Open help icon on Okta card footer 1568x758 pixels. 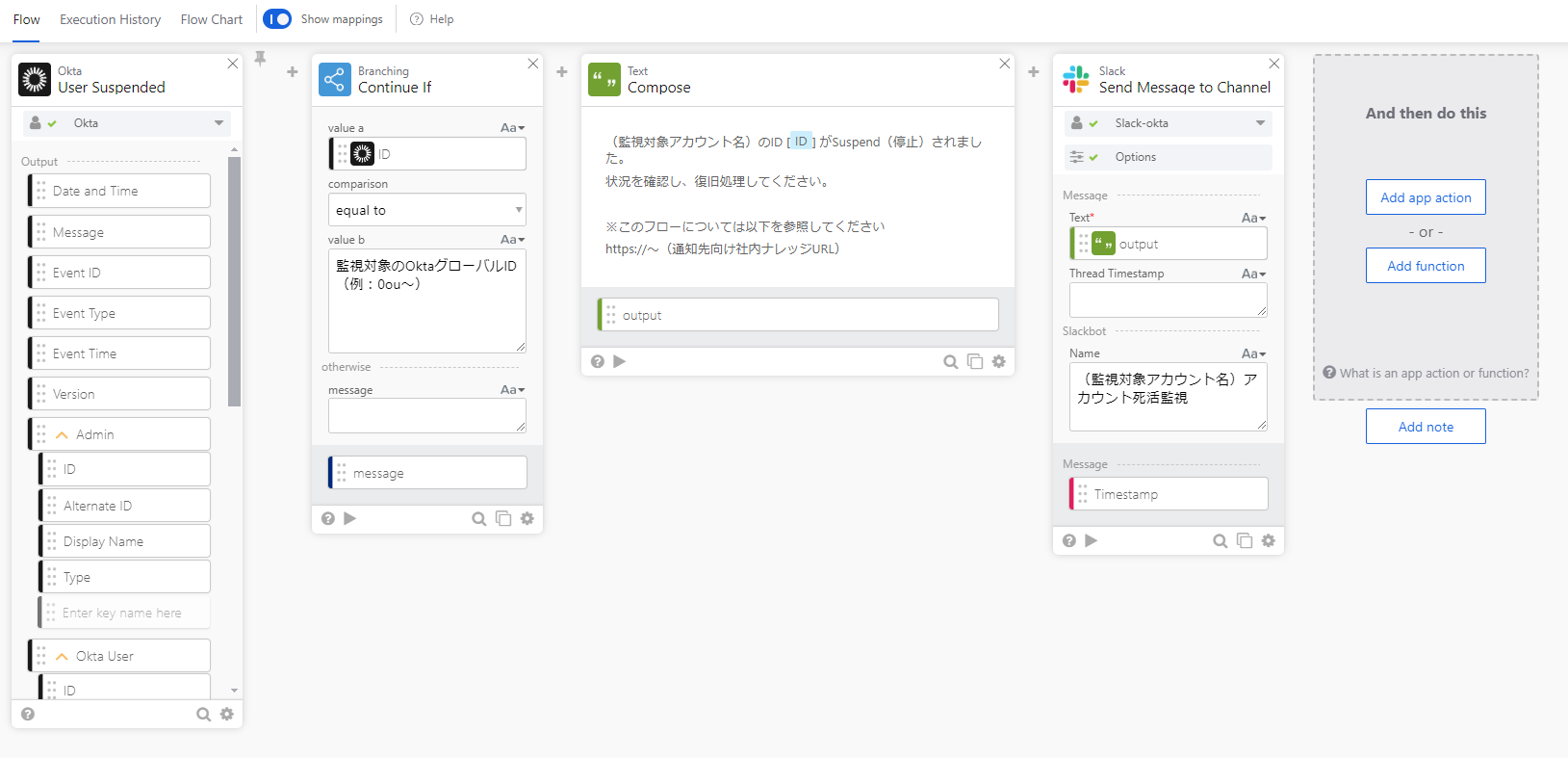(28, 714)
